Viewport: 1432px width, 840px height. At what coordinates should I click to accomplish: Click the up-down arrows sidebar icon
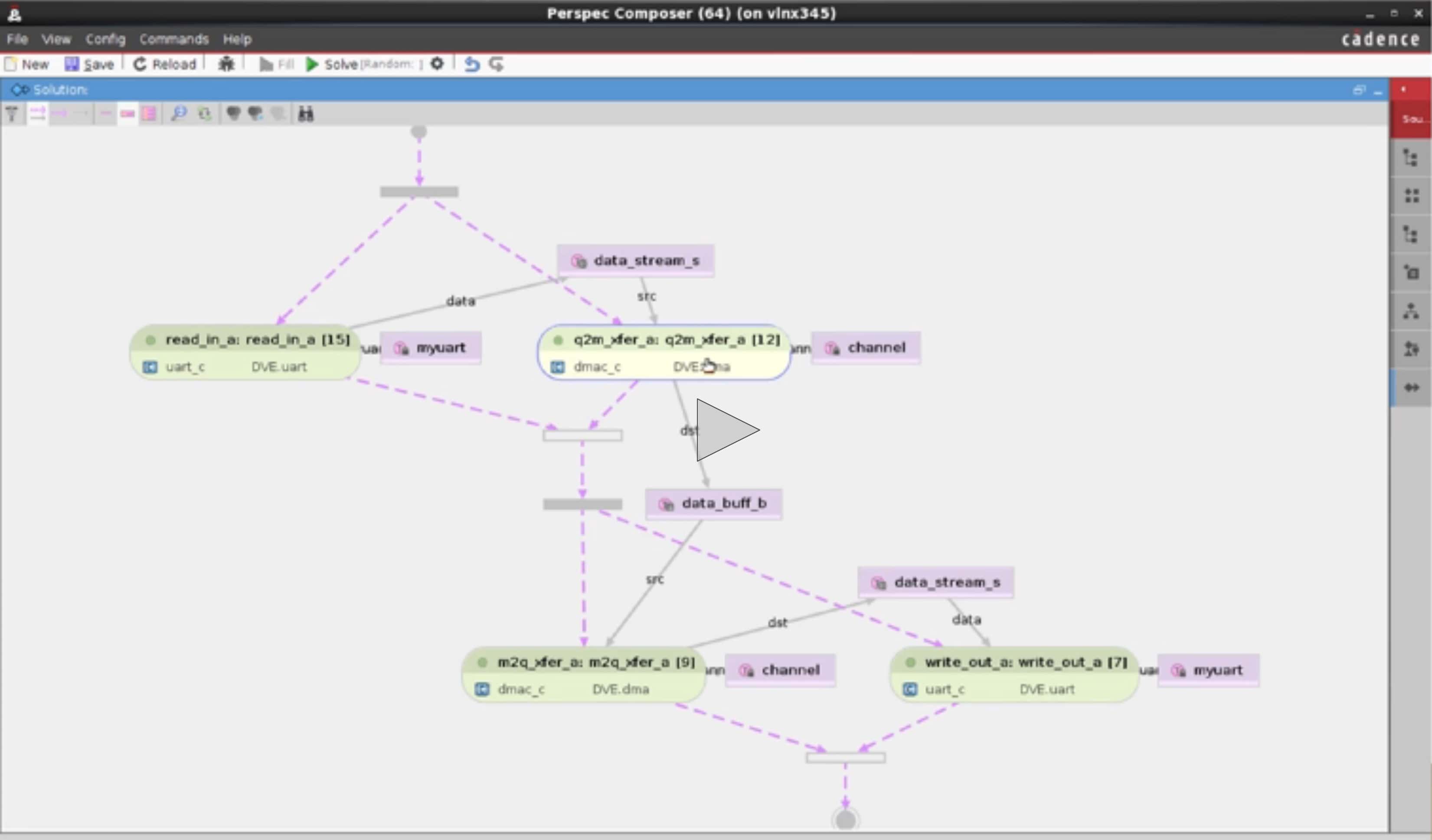click(1412, 349)
